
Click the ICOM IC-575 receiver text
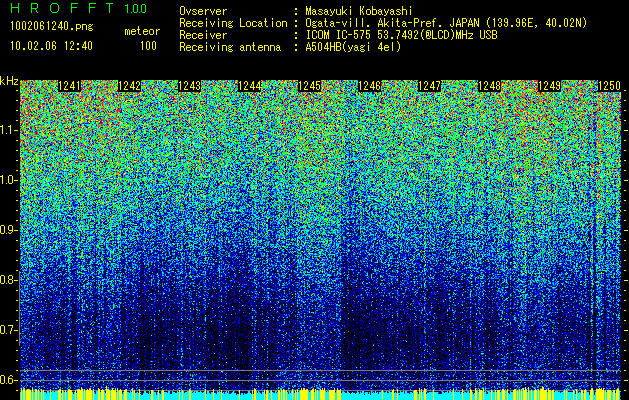pyautogui.click(x=402, y=35)
